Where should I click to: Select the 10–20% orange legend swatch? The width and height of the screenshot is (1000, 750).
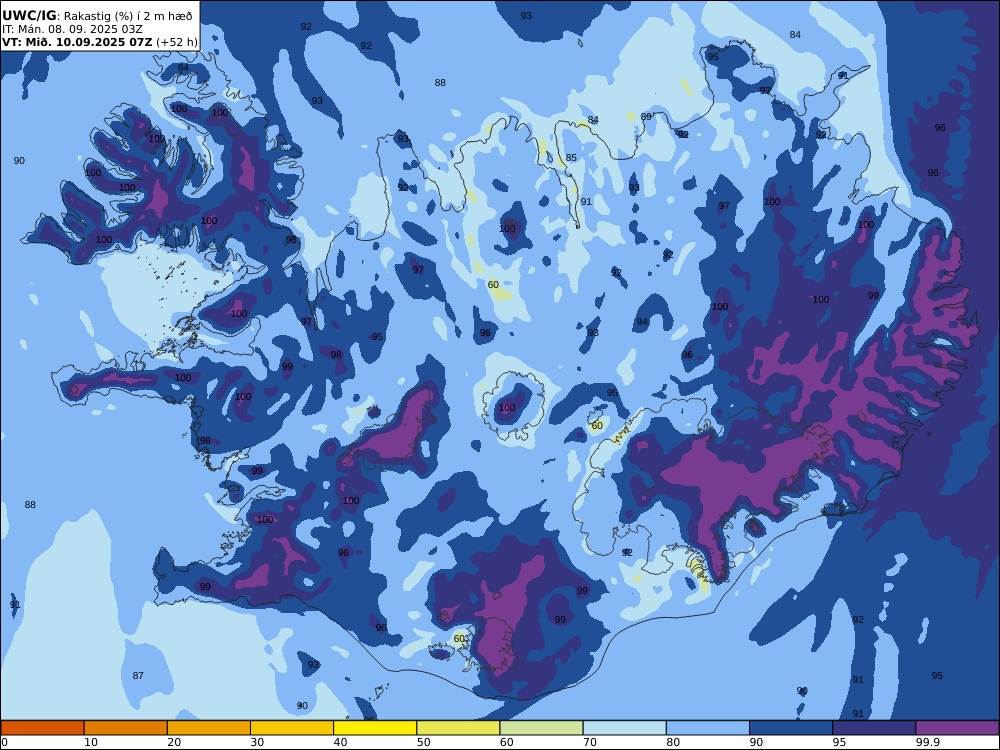coord(126,728)
